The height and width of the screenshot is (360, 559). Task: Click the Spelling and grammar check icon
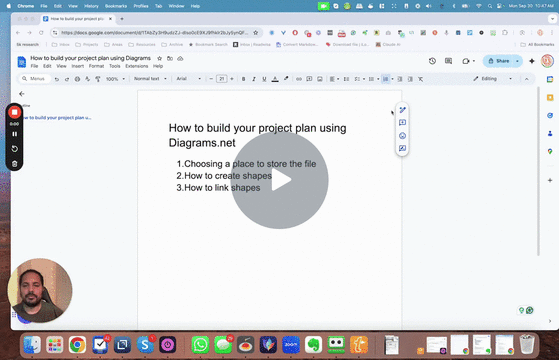pyautogui.click(x=87, y=79)
